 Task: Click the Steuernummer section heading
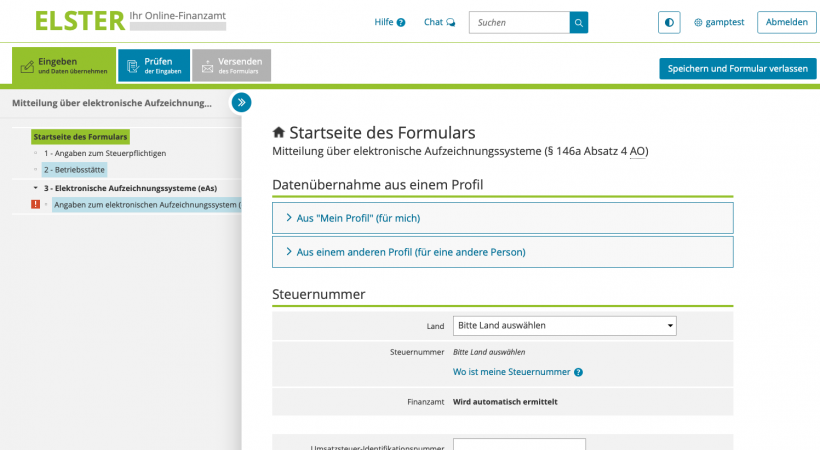coord(318,294)
